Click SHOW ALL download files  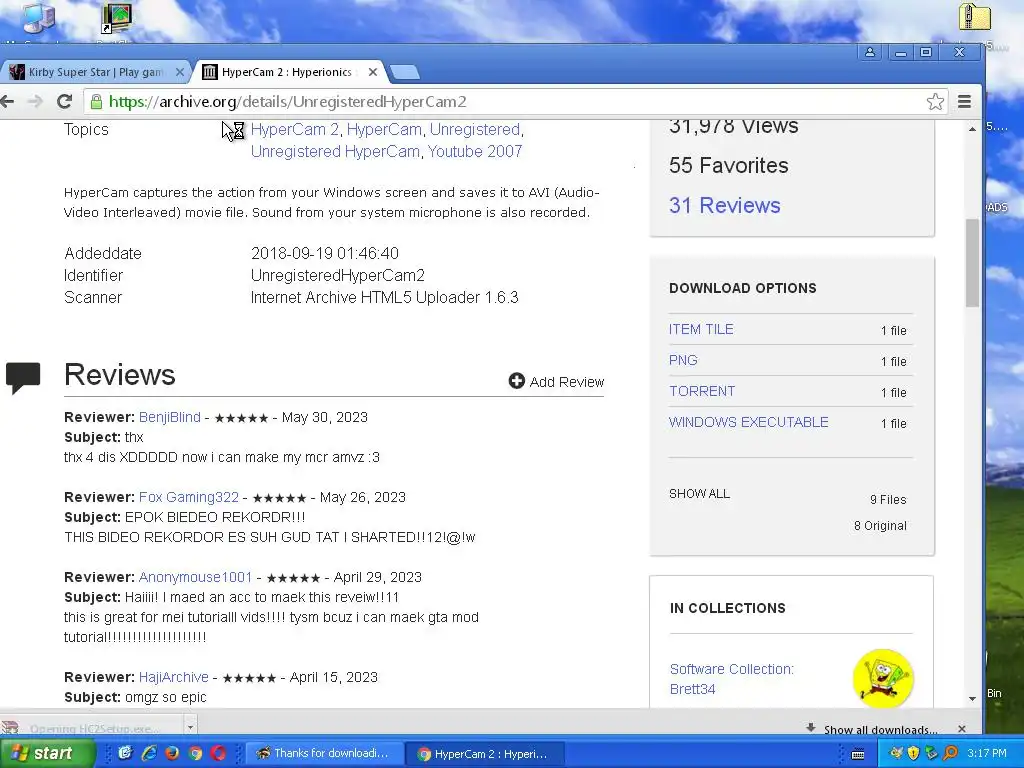pos(699,494)
